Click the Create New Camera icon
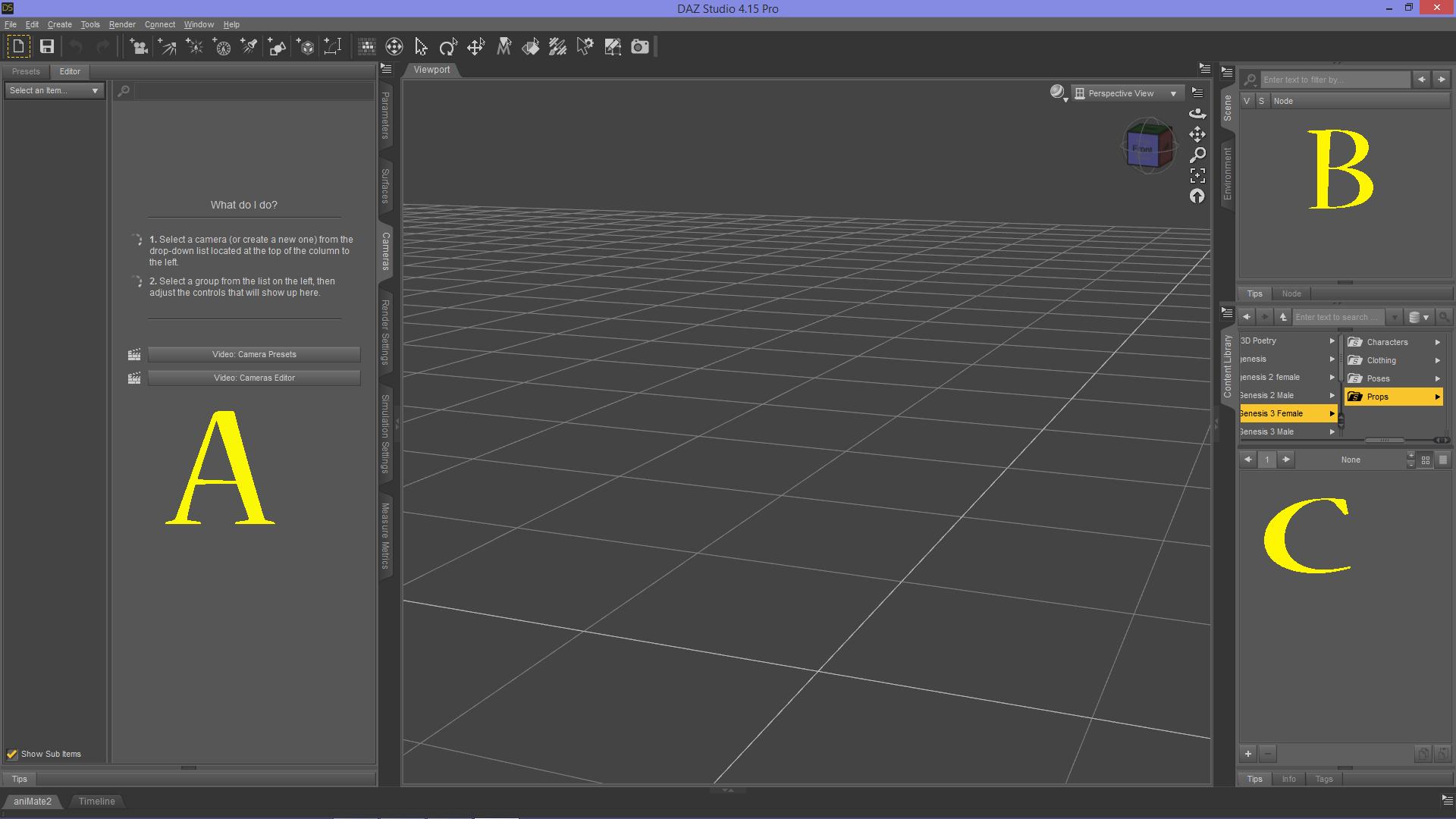 (x=139, y=47)
